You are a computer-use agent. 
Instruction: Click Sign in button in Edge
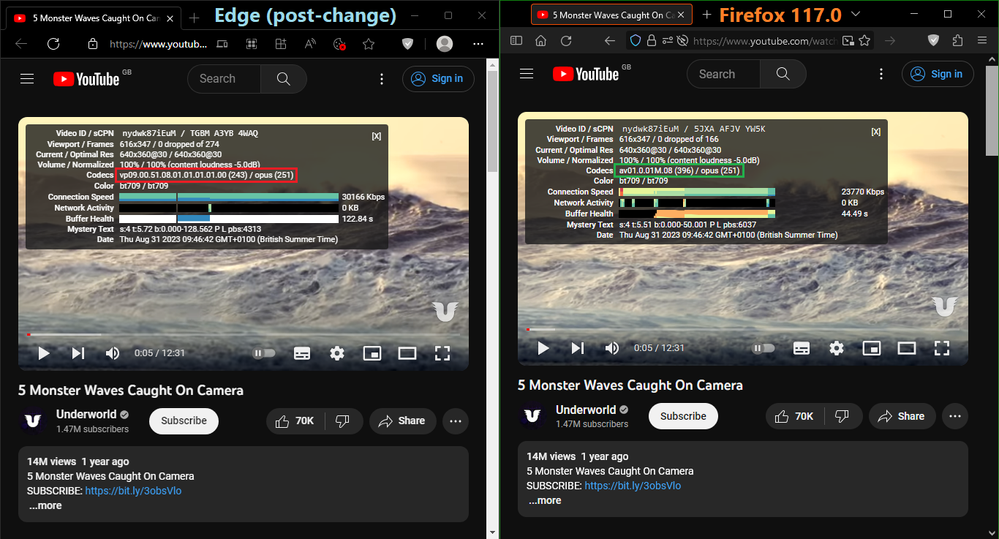pyautogui.click(x=438, y=79)
